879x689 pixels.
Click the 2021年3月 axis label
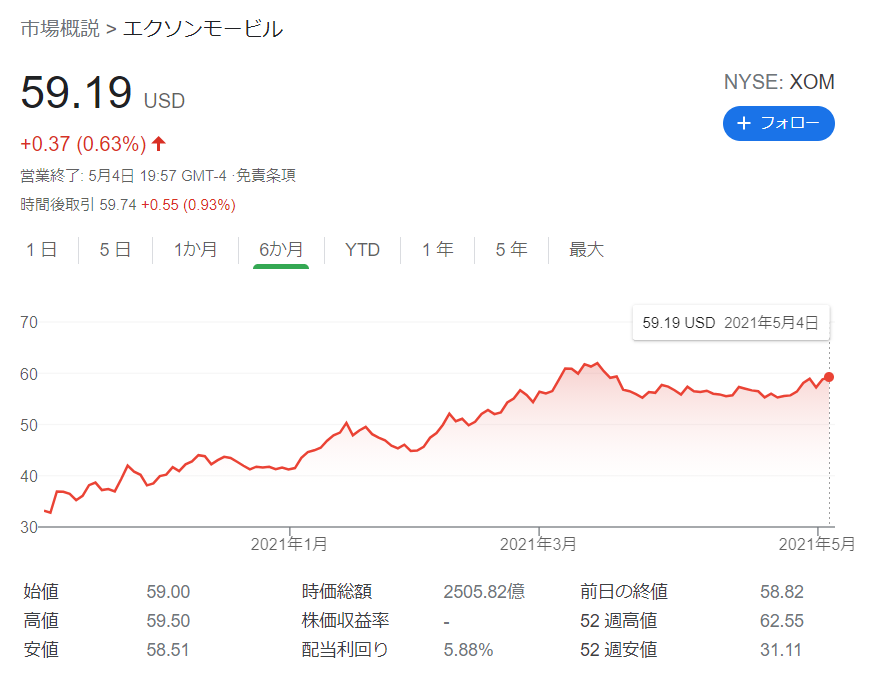tap(538, 544)
